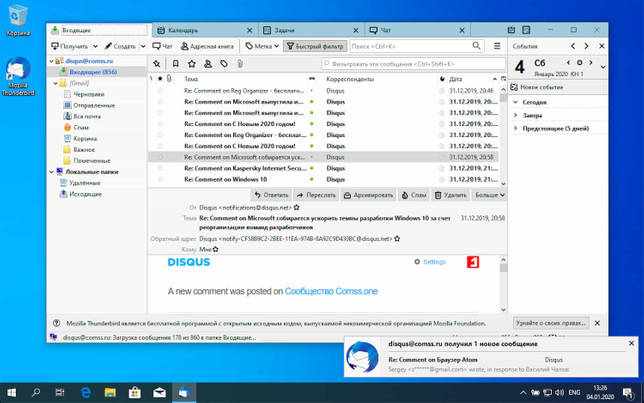Close the Календарь tab
The image size is (644, 403).
[x=249, y=30]
